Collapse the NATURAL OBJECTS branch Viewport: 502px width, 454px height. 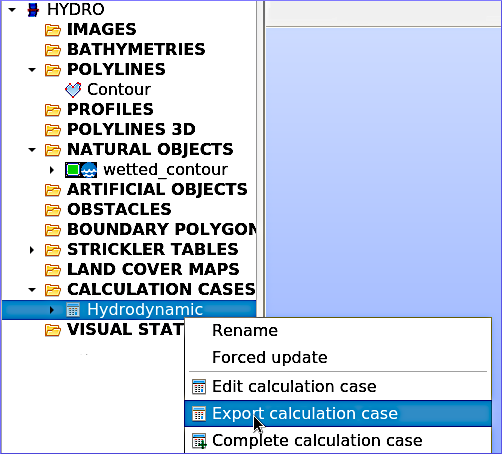pos(32,150)
